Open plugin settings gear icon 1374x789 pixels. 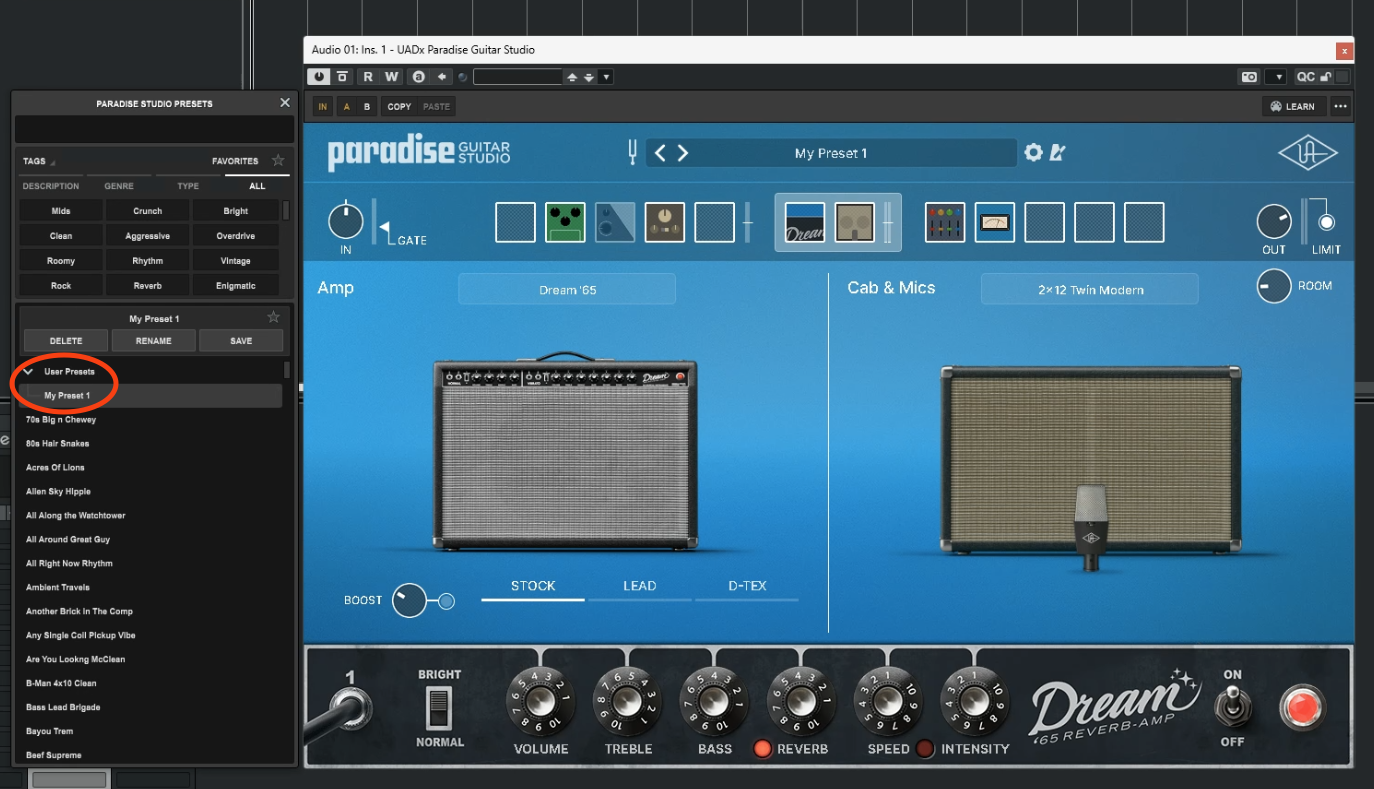[x=1033, y=153]
